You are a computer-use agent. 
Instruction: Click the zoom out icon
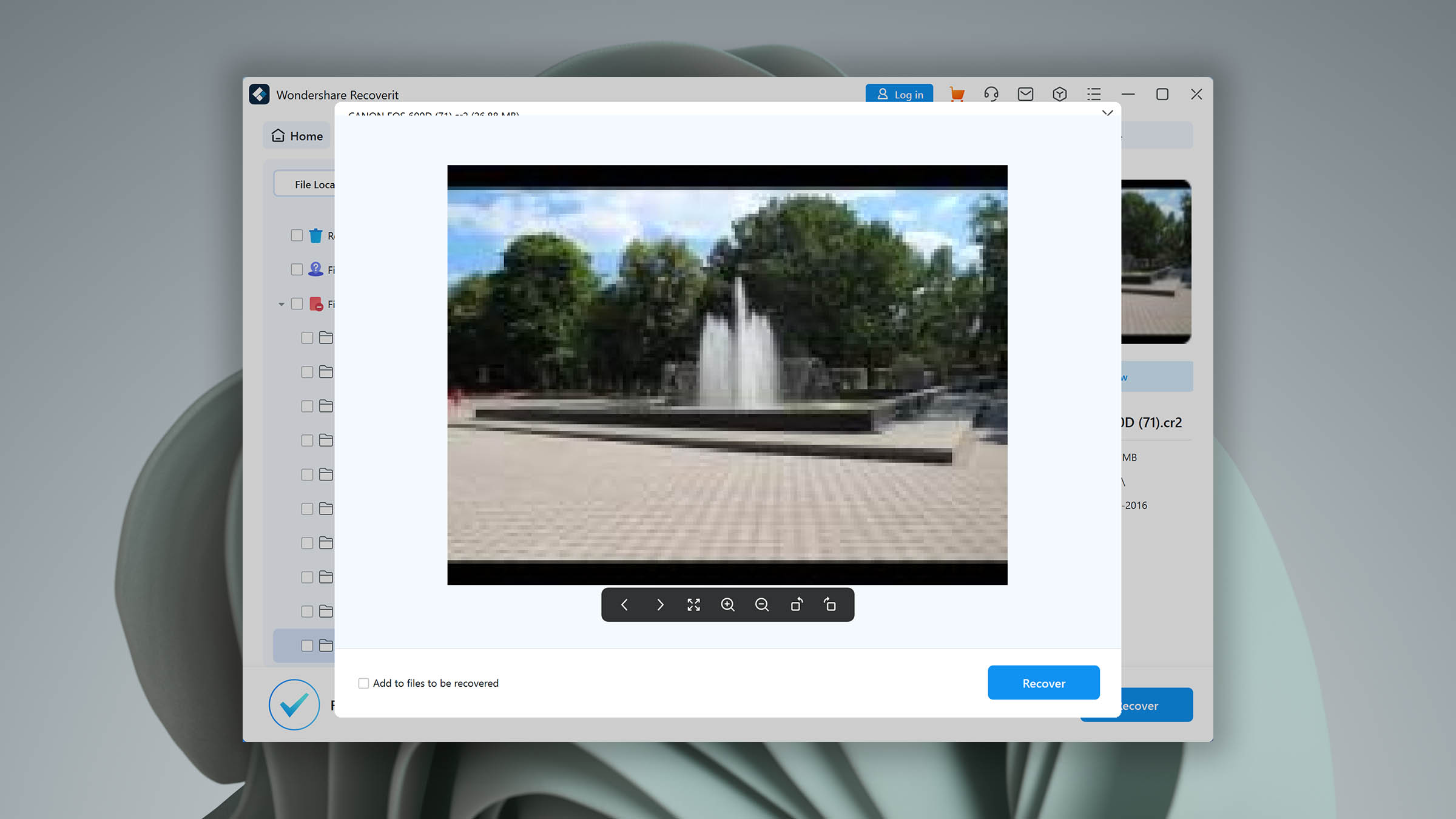[x=762, y=604]
